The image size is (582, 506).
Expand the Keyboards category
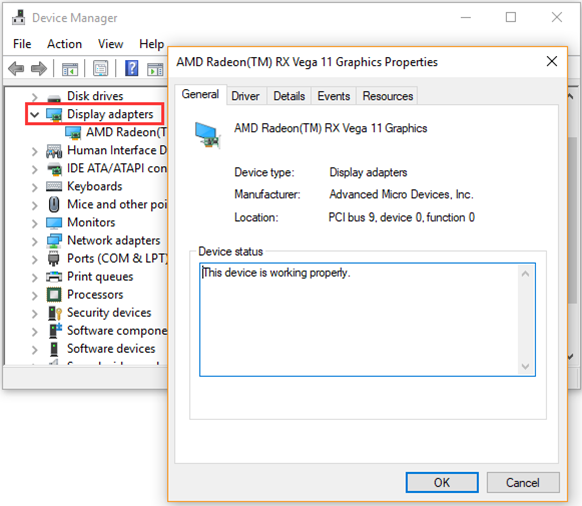[35, 187]
